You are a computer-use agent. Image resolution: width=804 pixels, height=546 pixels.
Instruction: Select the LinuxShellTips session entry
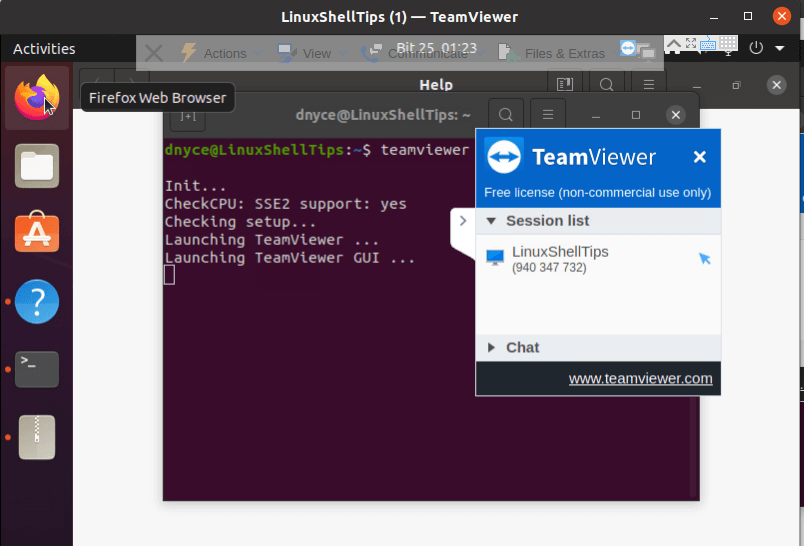click(598, 259)
